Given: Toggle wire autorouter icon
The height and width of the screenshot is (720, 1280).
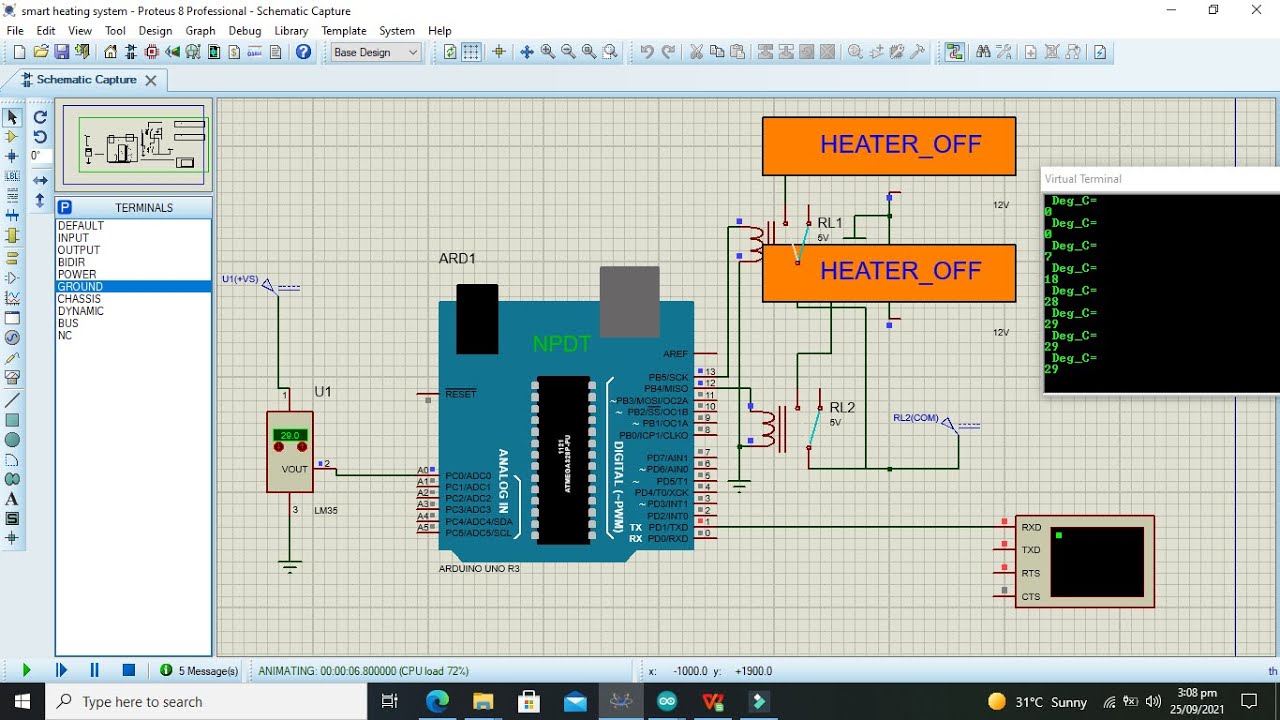Looking at the screenshot, I should (955, 52).
